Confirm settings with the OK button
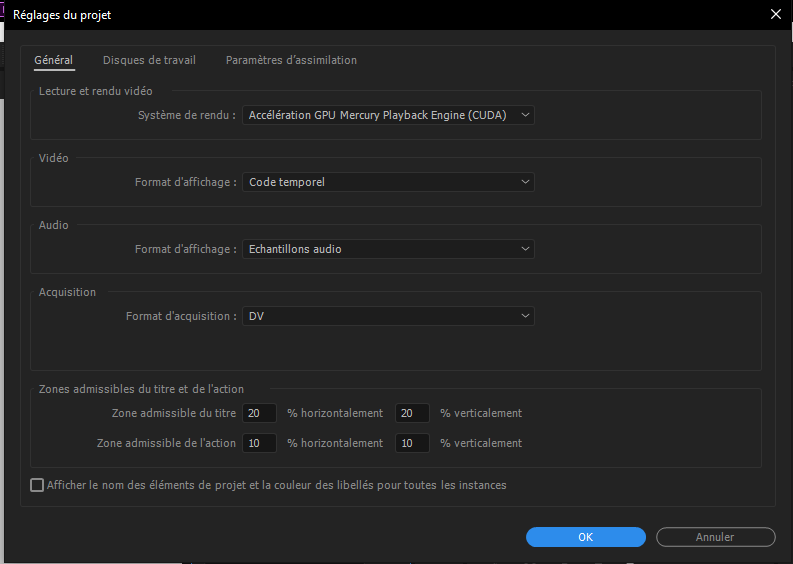This screenshot has height=564, width=793. [x=586, y=537]
